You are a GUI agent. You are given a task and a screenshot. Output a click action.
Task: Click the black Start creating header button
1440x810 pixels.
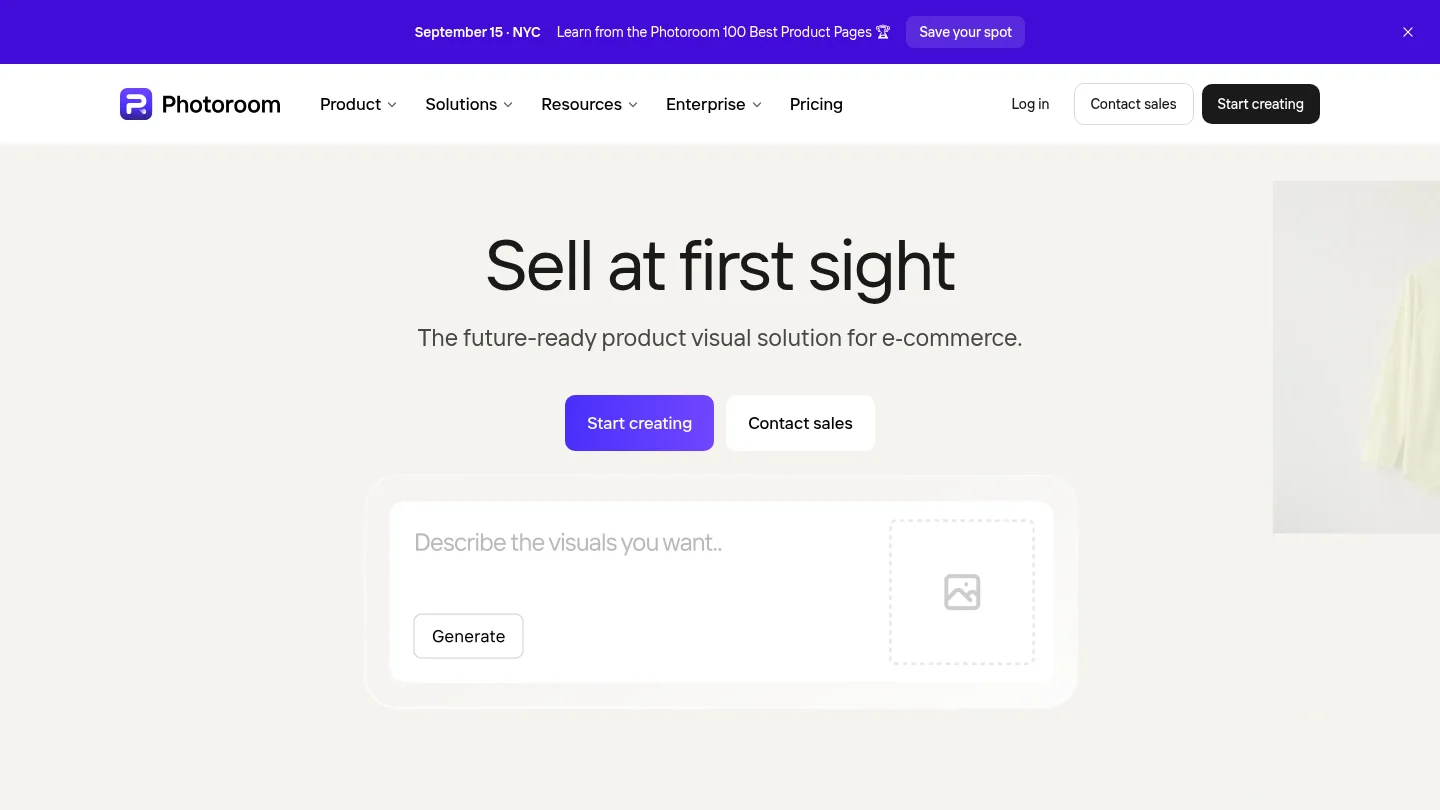(1260, 104)
